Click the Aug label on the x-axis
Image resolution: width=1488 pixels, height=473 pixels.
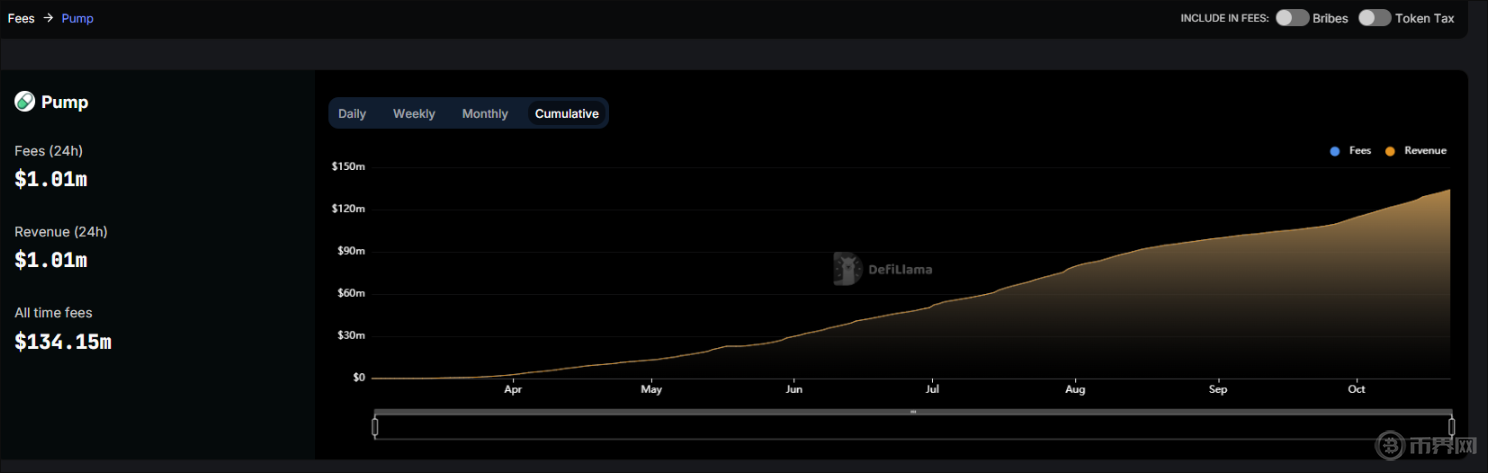1075,390
